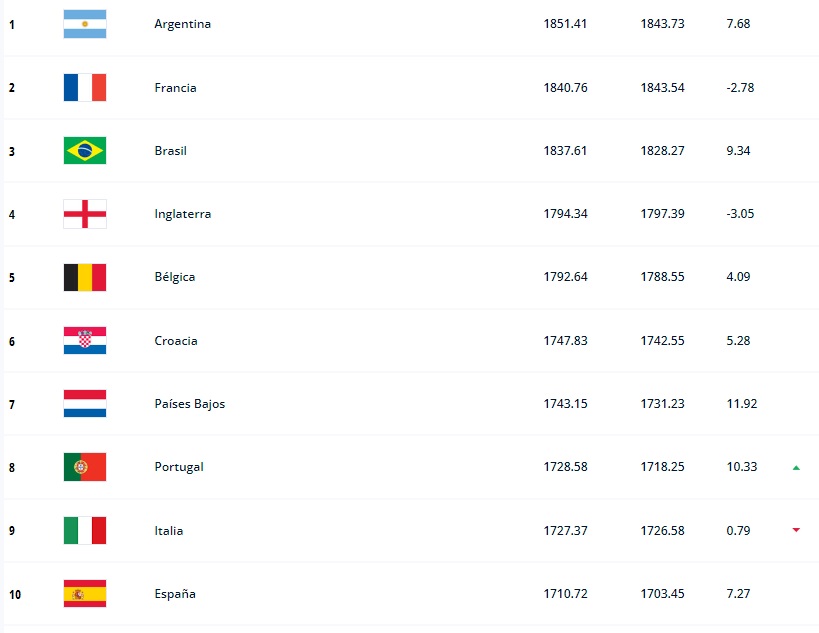Open the Francia team link
This screenshot has height=633, width=819.
tap(175, 88)
